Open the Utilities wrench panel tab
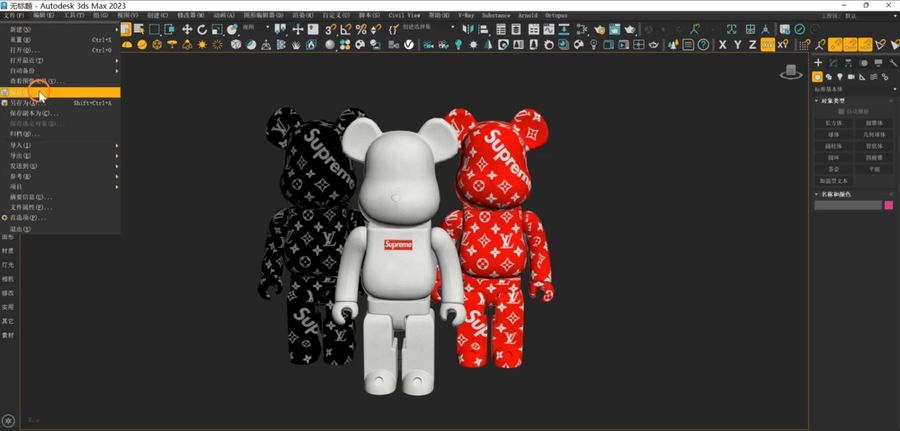Viewport: 900px width, 431px height. pos(893,63)
